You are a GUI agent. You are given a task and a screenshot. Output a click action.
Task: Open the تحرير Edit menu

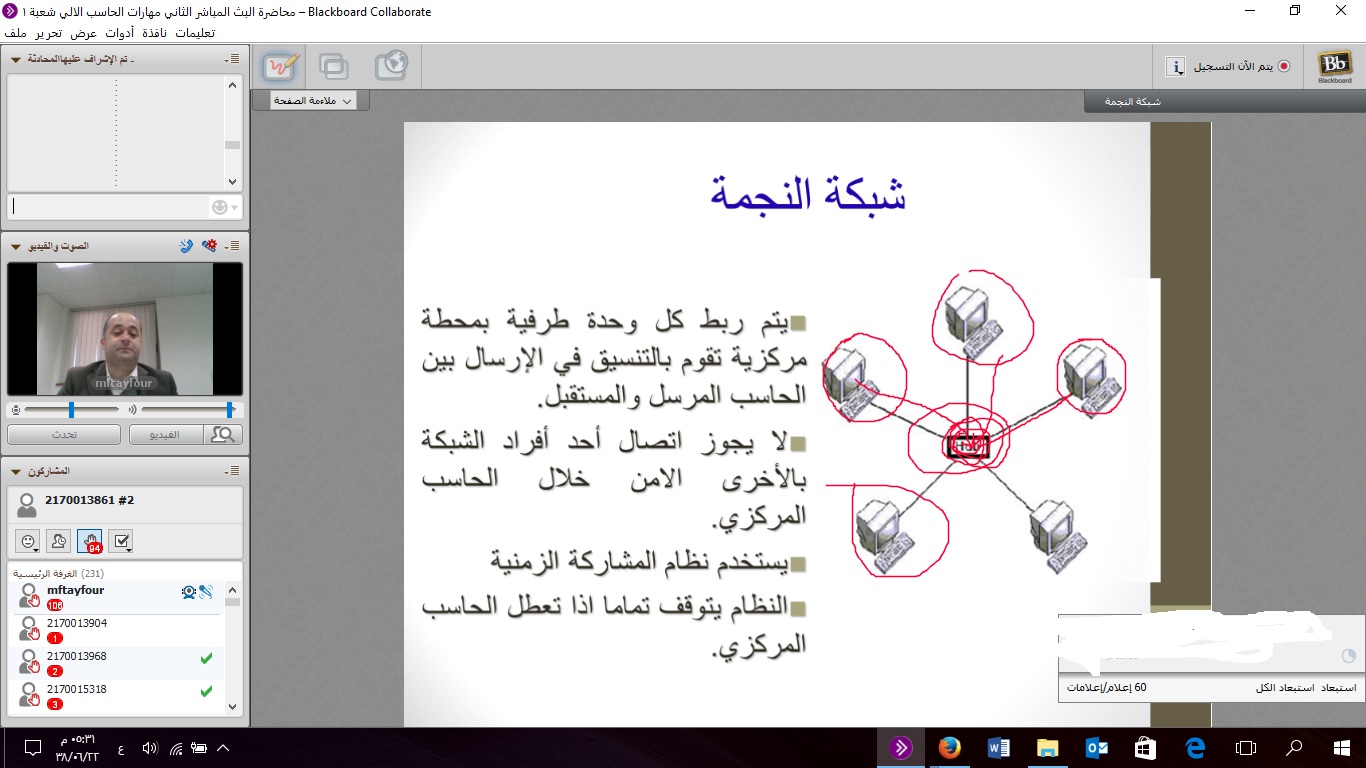48,33
